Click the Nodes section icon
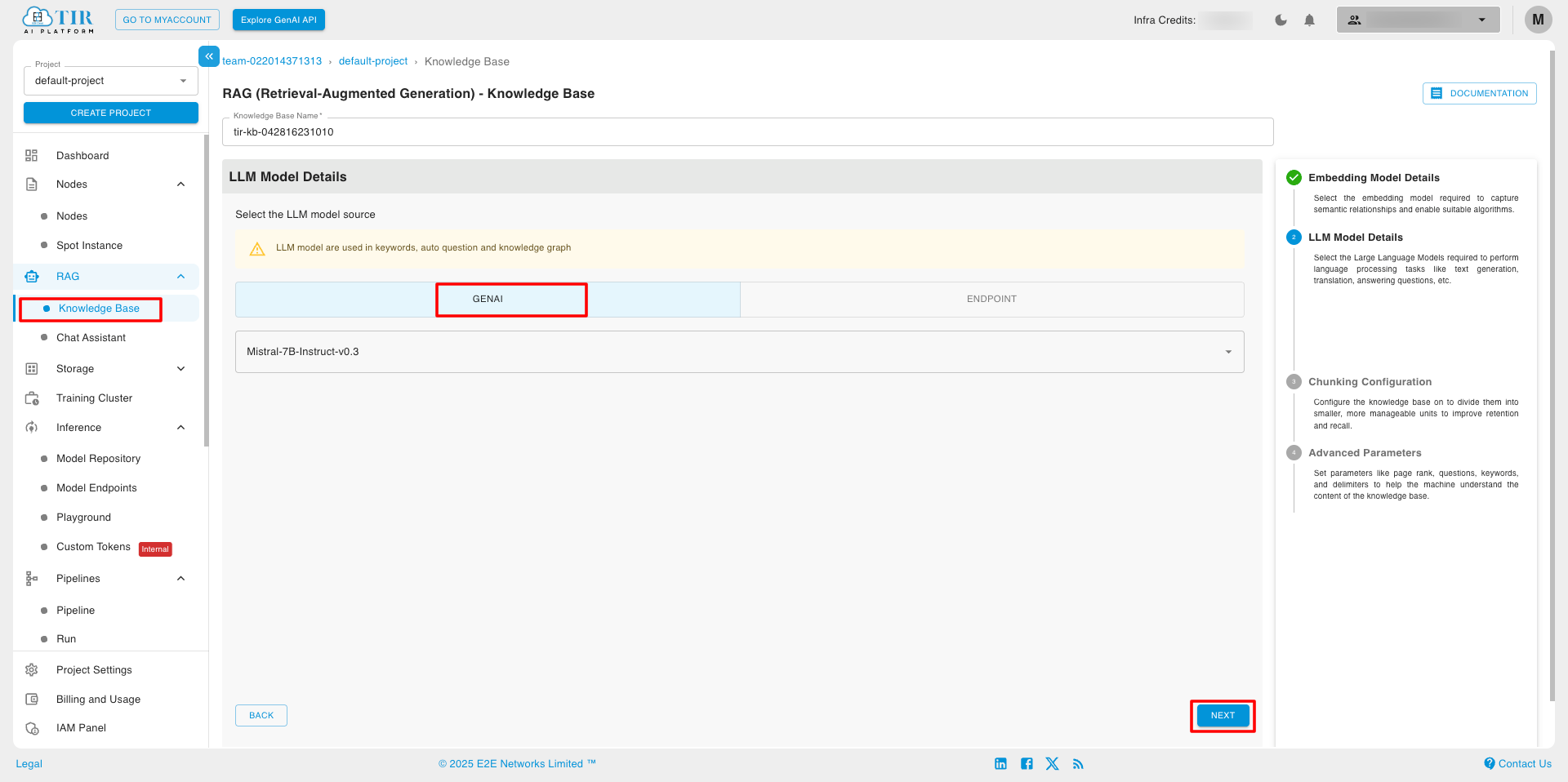Screen dimensions: 1568x782 32,184
